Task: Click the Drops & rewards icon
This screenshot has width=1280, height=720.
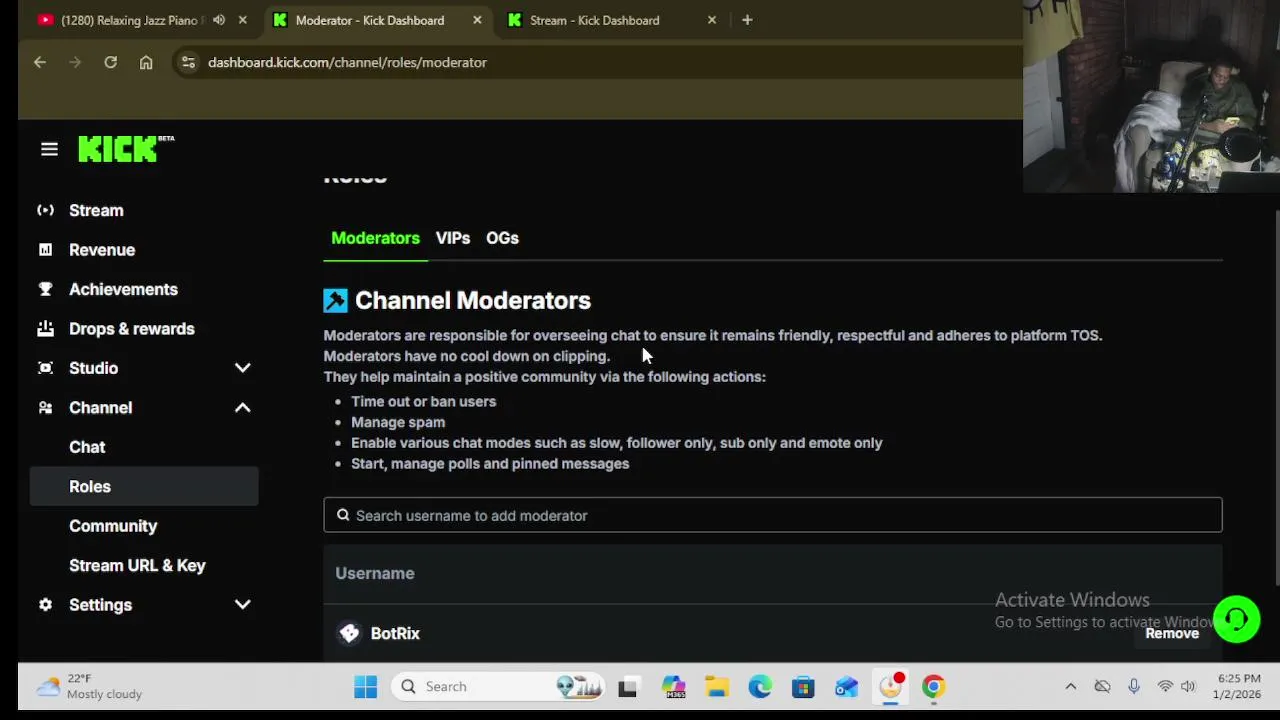Action: click(45, 328)
